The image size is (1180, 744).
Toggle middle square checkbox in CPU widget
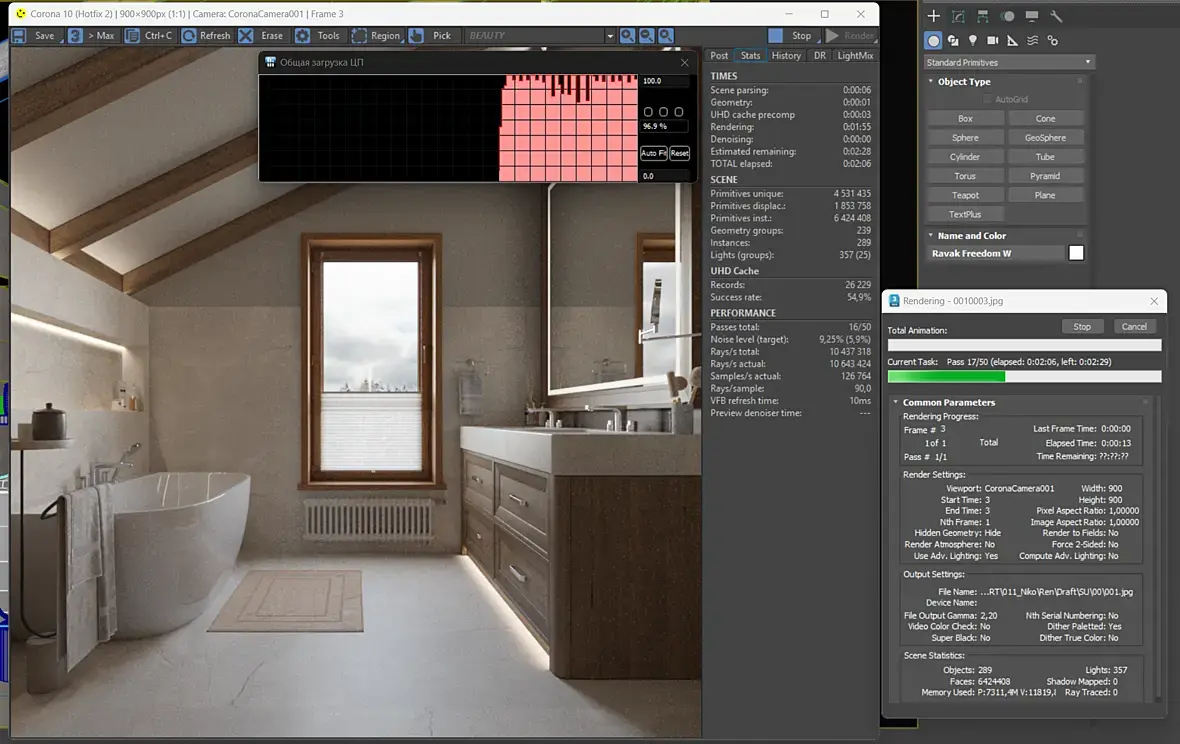click(x=663, y=111)
